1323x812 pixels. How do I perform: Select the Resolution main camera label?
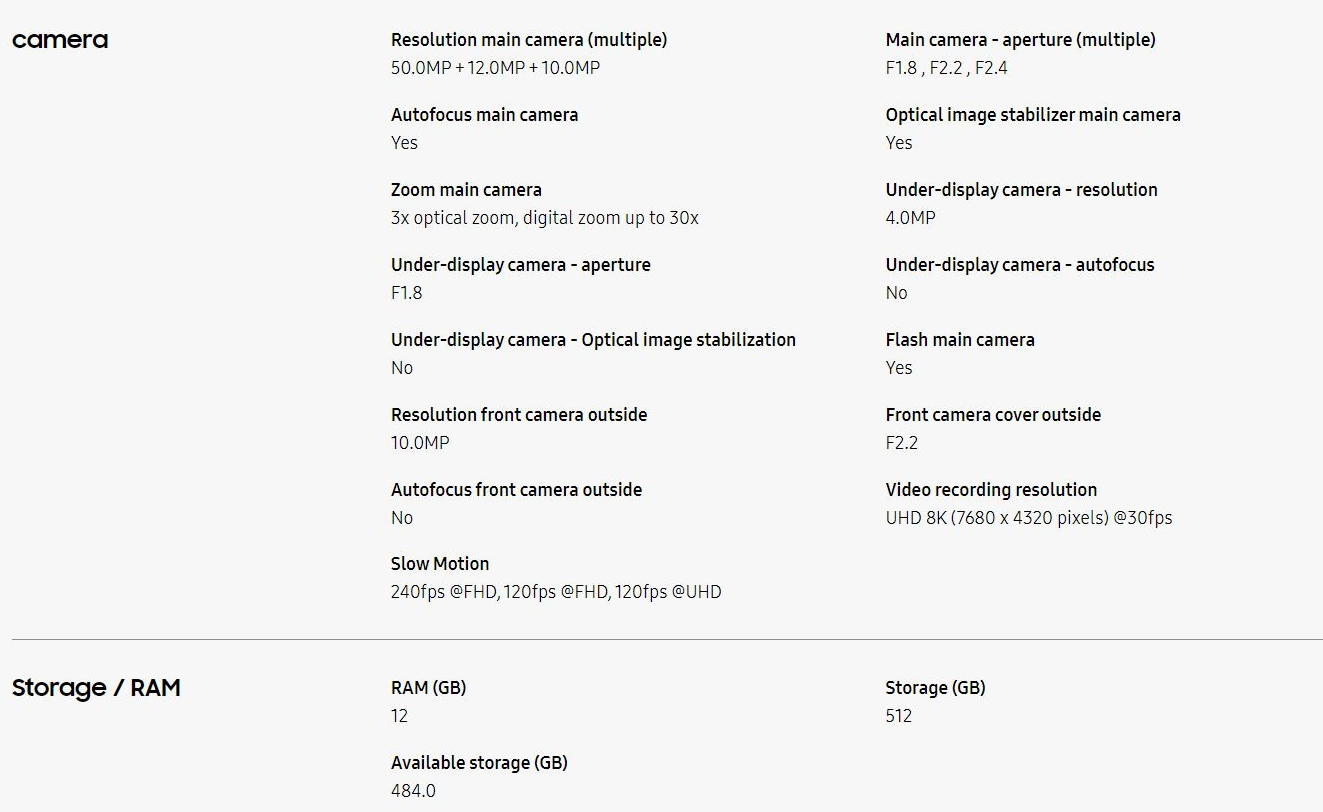tap(529, 40)
